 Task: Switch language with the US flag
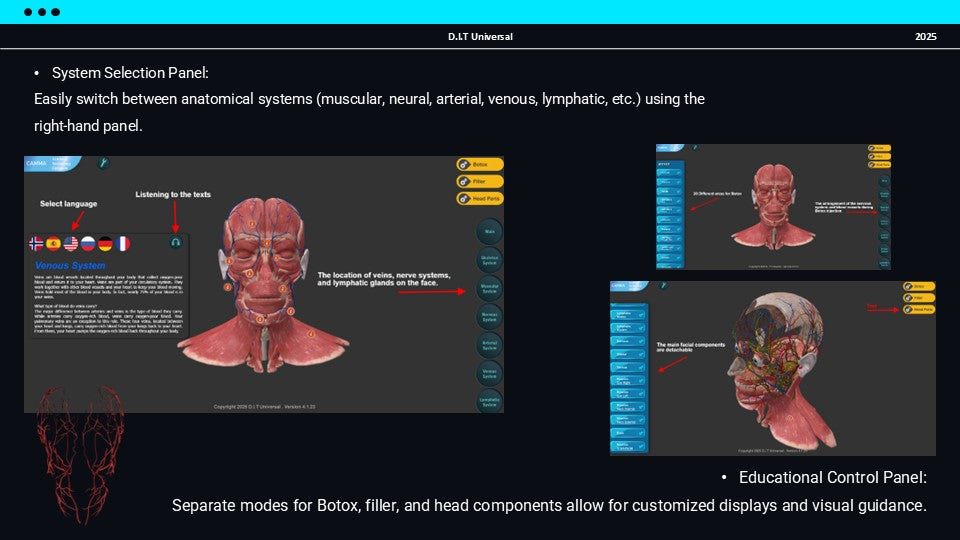(71, 243)
